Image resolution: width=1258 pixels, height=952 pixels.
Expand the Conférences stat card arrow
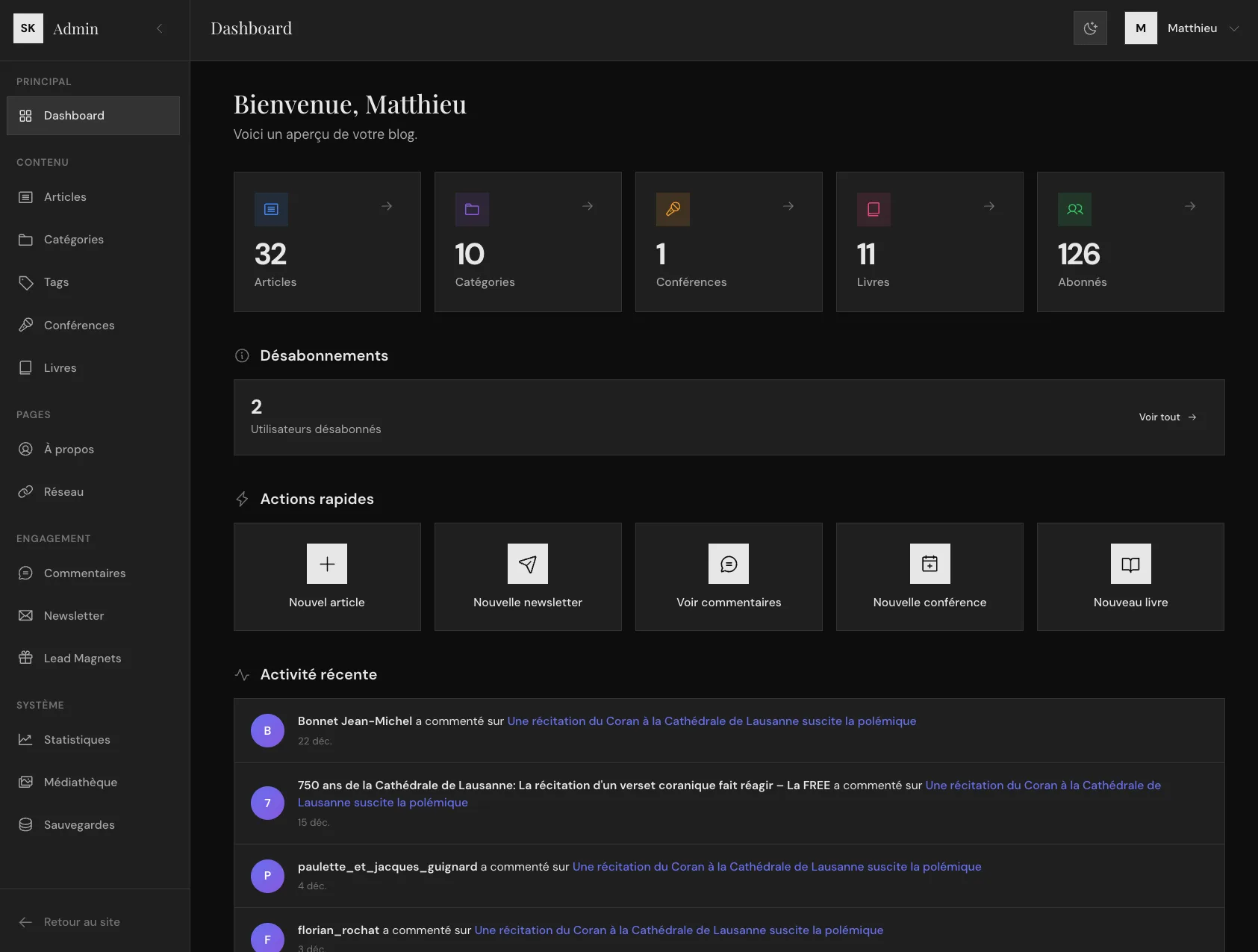click(x=788, y=207)
